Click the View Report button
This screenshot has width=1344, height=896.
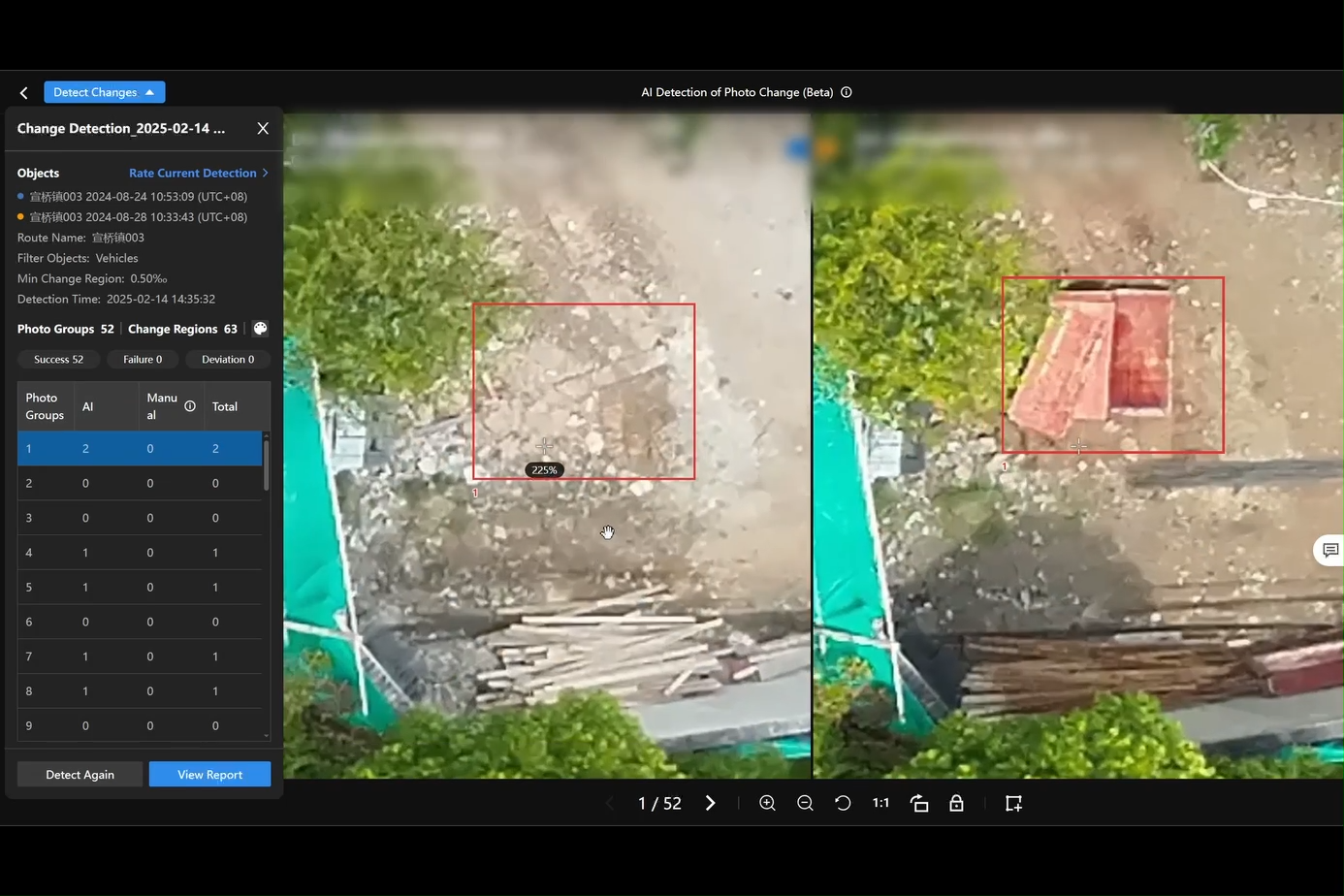pyautogui.click(x=209, y=774)
